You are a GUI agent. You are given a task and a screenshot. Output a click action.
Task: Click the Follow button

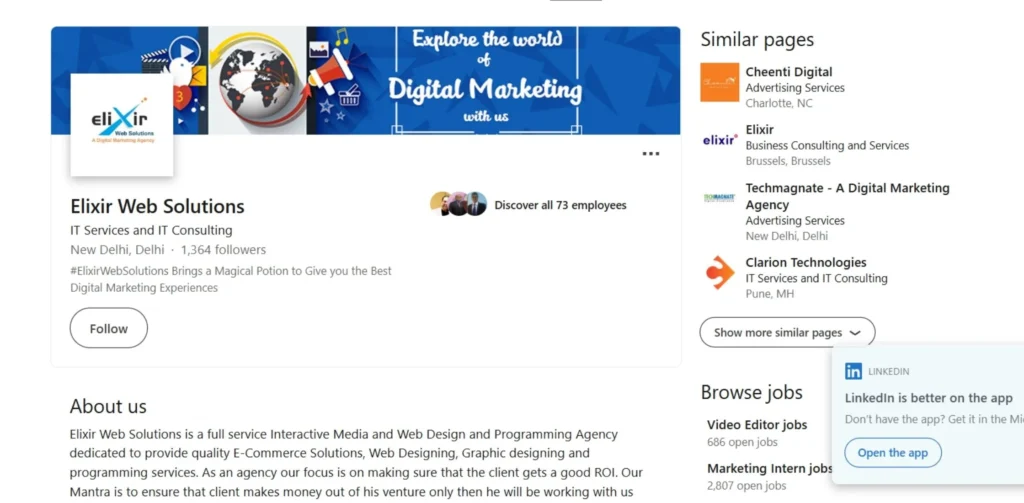click(108, 328)
